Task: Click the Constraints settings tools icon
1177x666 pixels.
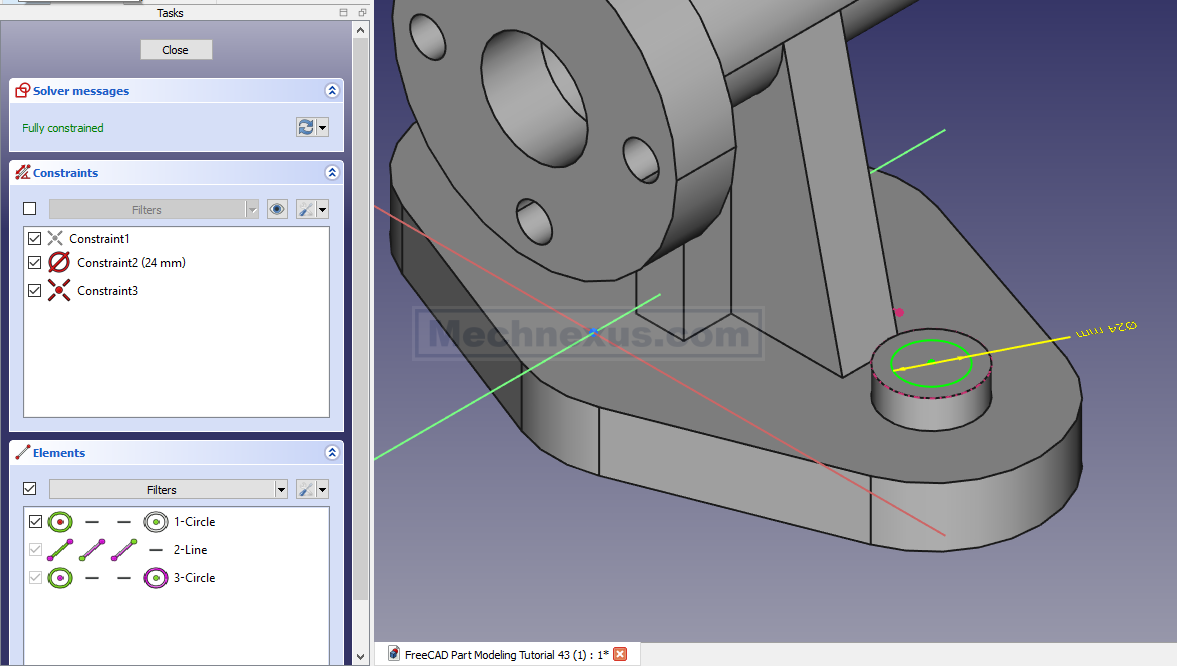Action: tap(307, 209)
